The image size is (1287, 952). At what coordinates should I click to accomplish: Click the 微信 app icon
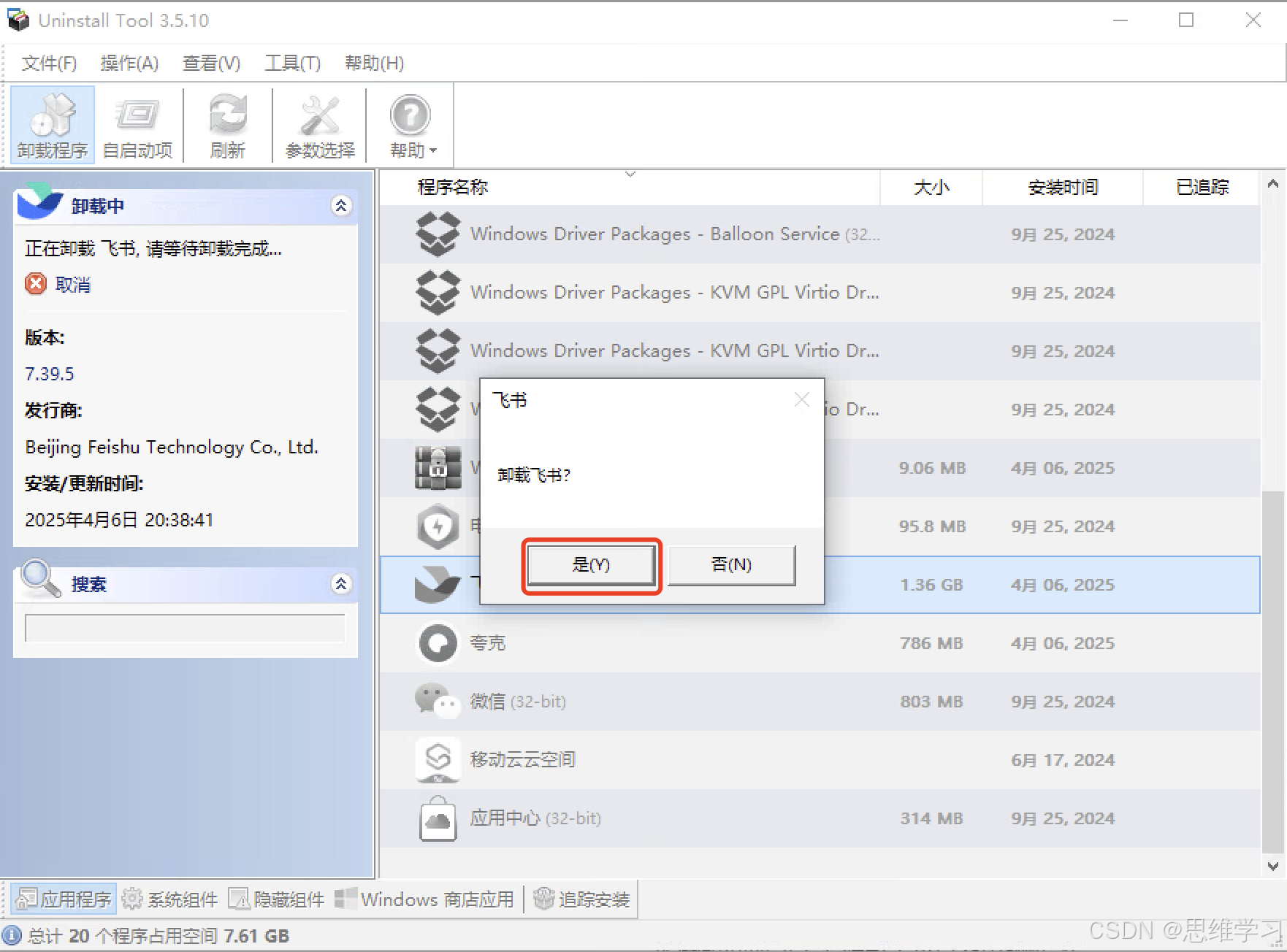pos(438,702)
